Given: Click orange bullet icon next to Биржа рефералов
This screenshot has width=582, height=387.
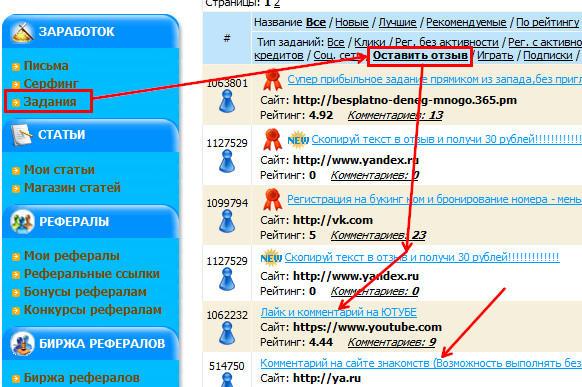Looking at the screenshot, I should [x=16, y=378].
